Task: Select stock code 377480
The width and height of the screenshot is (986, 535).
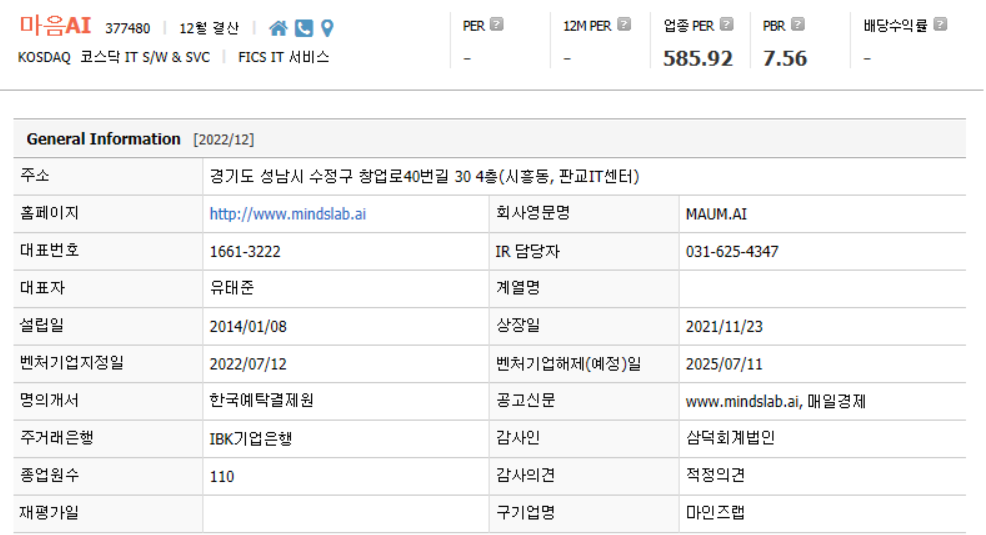Action: point(128,29)
